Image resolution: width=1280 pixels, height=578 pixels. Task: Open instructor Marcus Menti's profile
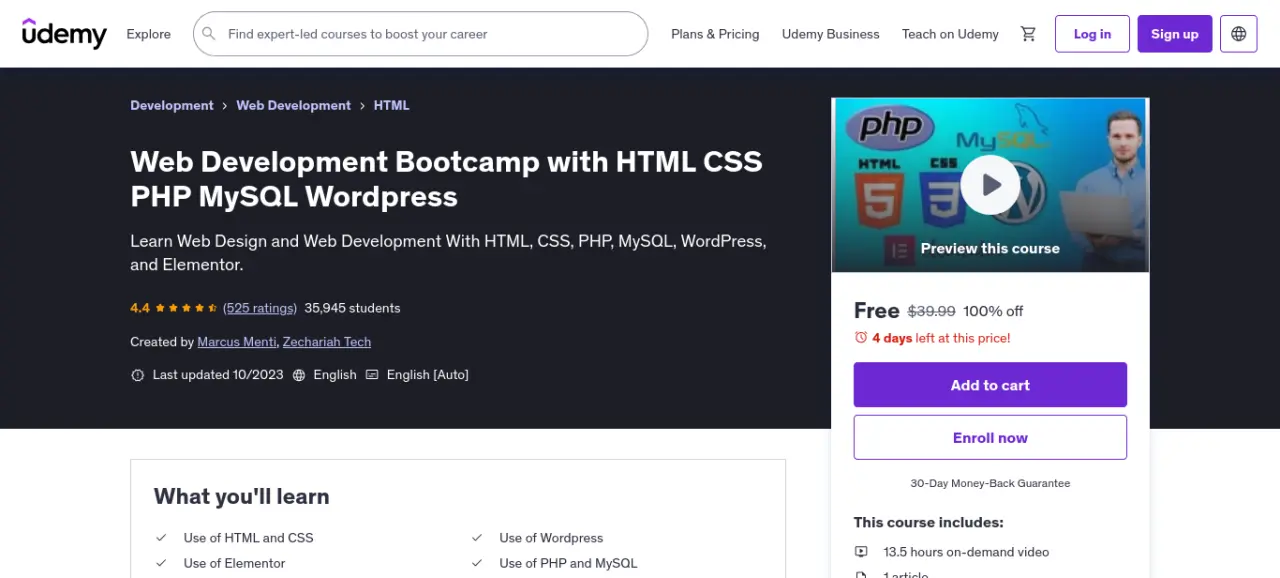pyautogui.click(x=237, y=342)
